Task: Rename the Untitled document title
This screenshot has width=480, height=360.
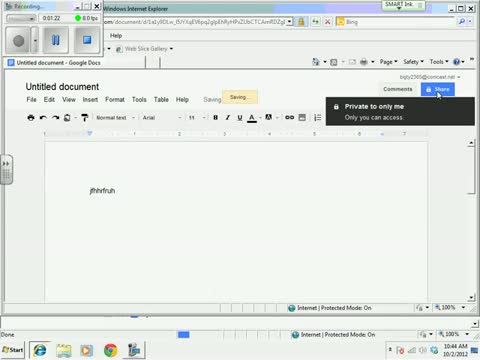Action: 62,87
